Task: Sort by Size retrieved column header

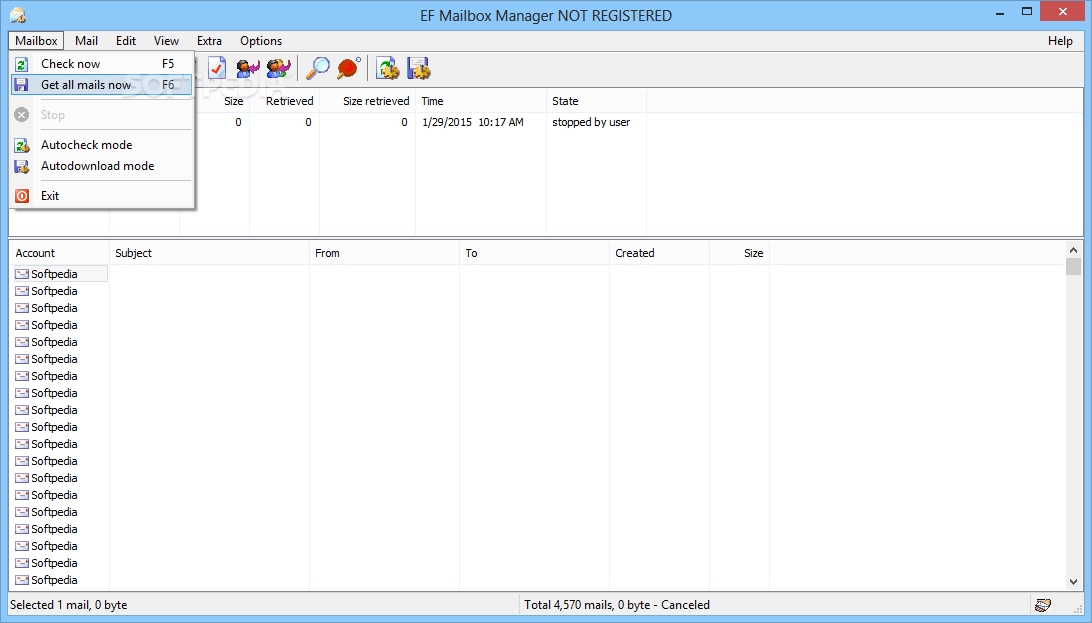Action: (x=368, y=101)
